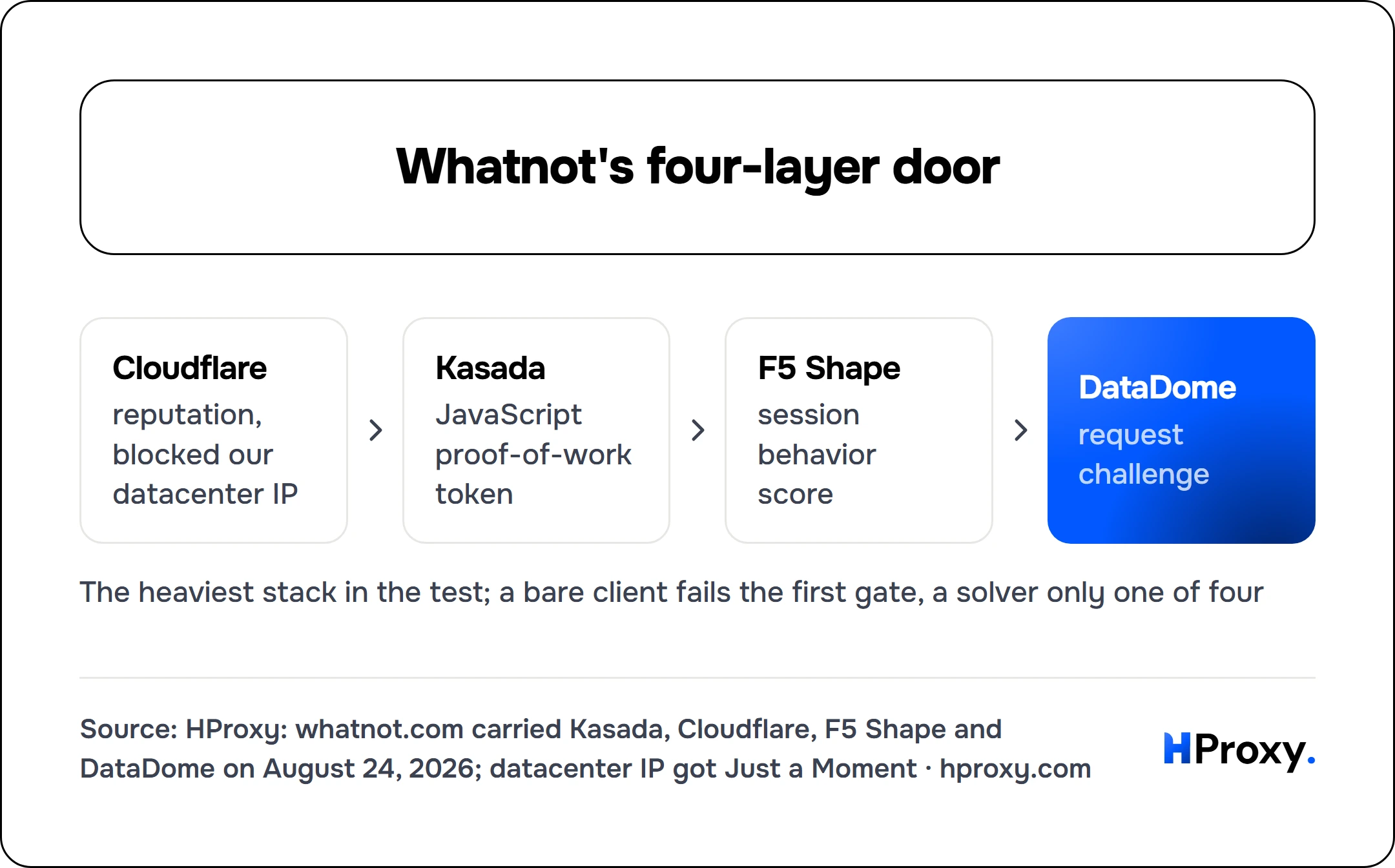Click "JavaScript proof-of-work token" description
Image resolution: width=1395 pixels, height=868 pixels.
click(x=533, y=454)
